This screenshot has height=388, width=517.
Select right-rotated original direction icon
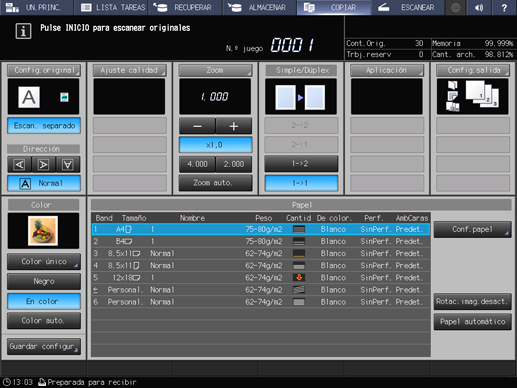(44, 164)
